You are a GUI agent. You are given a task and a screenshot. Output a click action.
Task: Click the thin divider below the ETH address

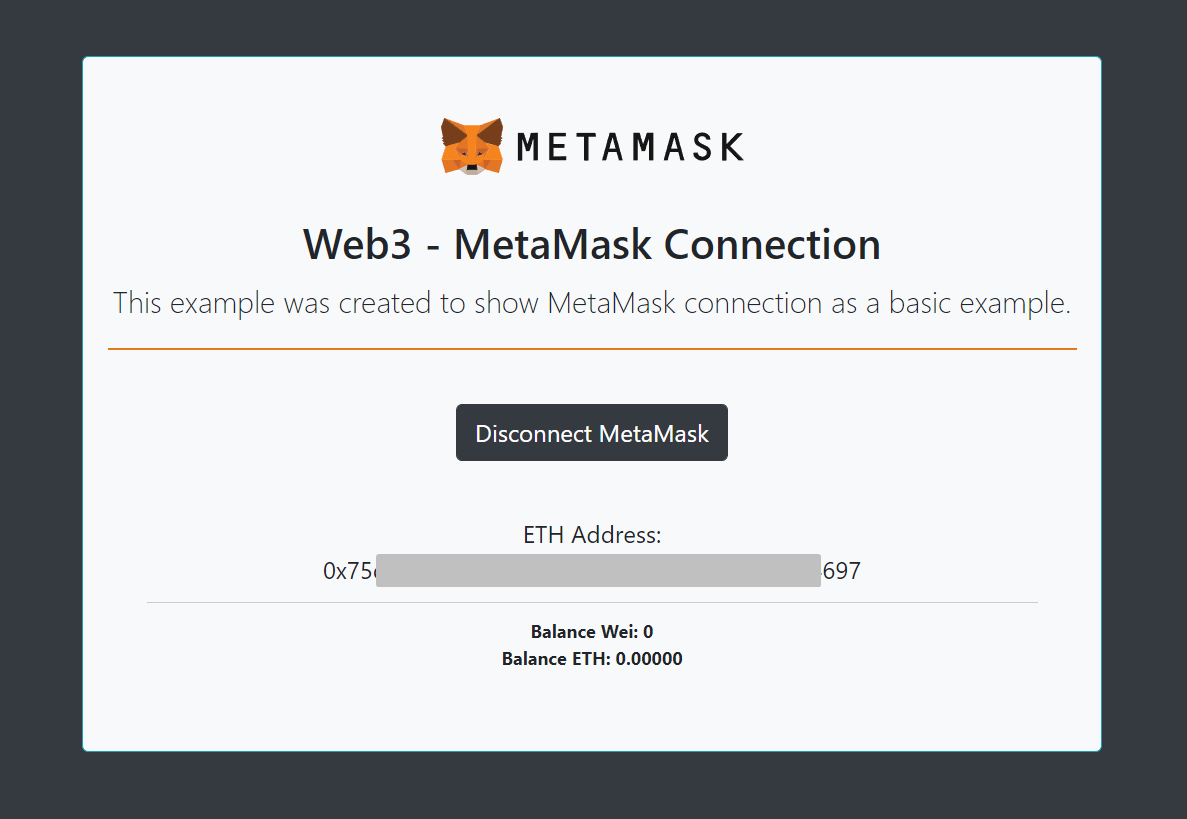(x=591, y=601)
